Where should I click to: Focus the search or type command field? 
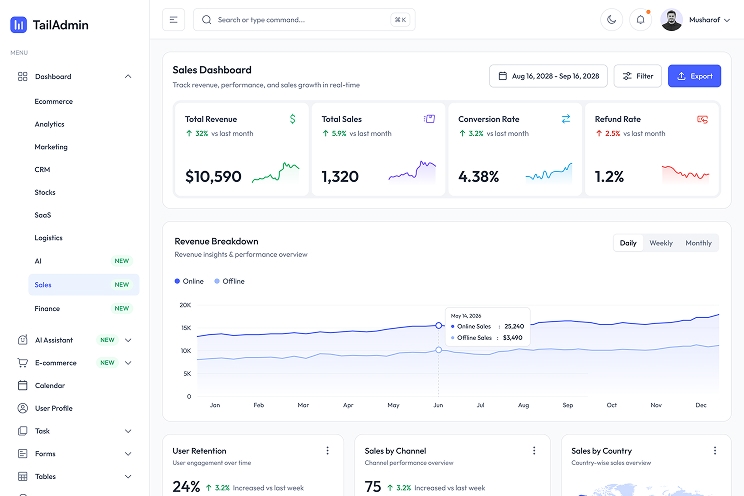click(x=304, y=20)
